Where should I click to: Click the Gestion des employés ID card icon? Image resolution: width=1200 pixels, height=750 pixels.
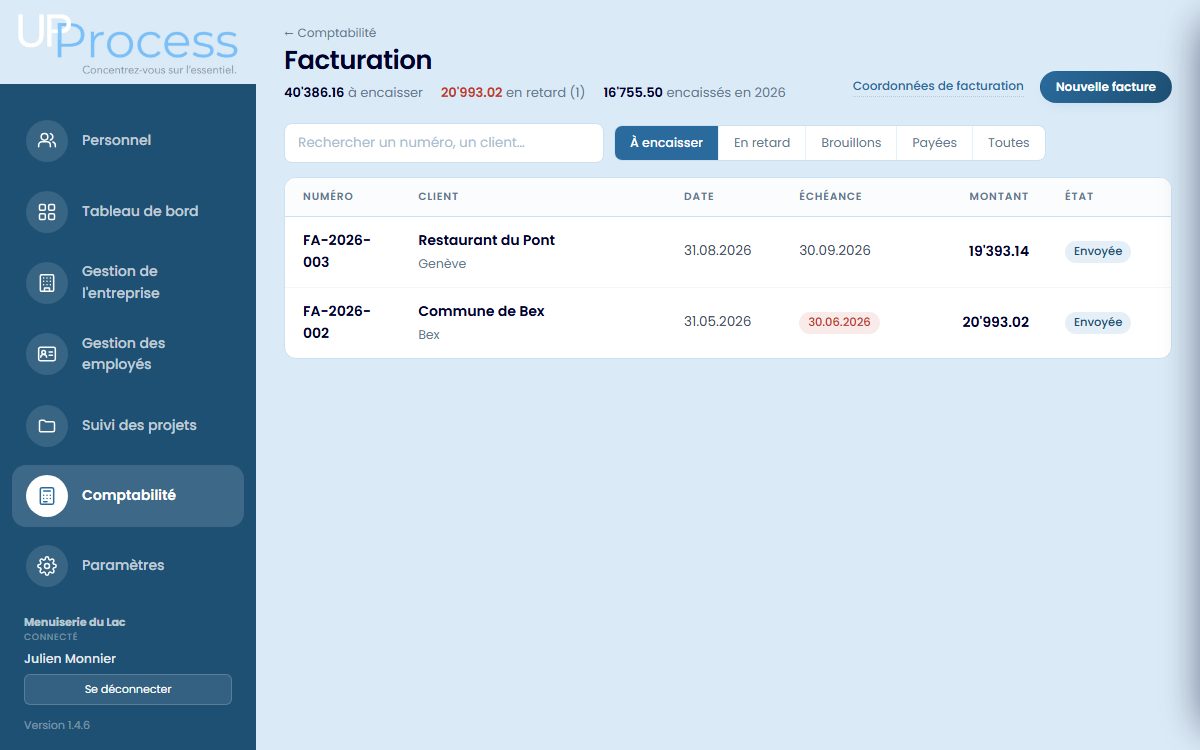47,354
